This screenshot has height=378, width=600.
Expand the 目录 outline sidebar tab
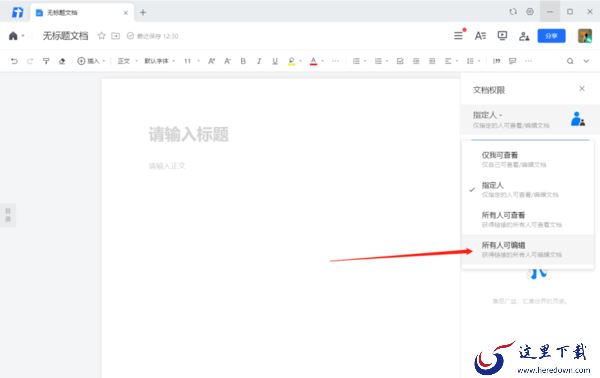coord(8,215)
